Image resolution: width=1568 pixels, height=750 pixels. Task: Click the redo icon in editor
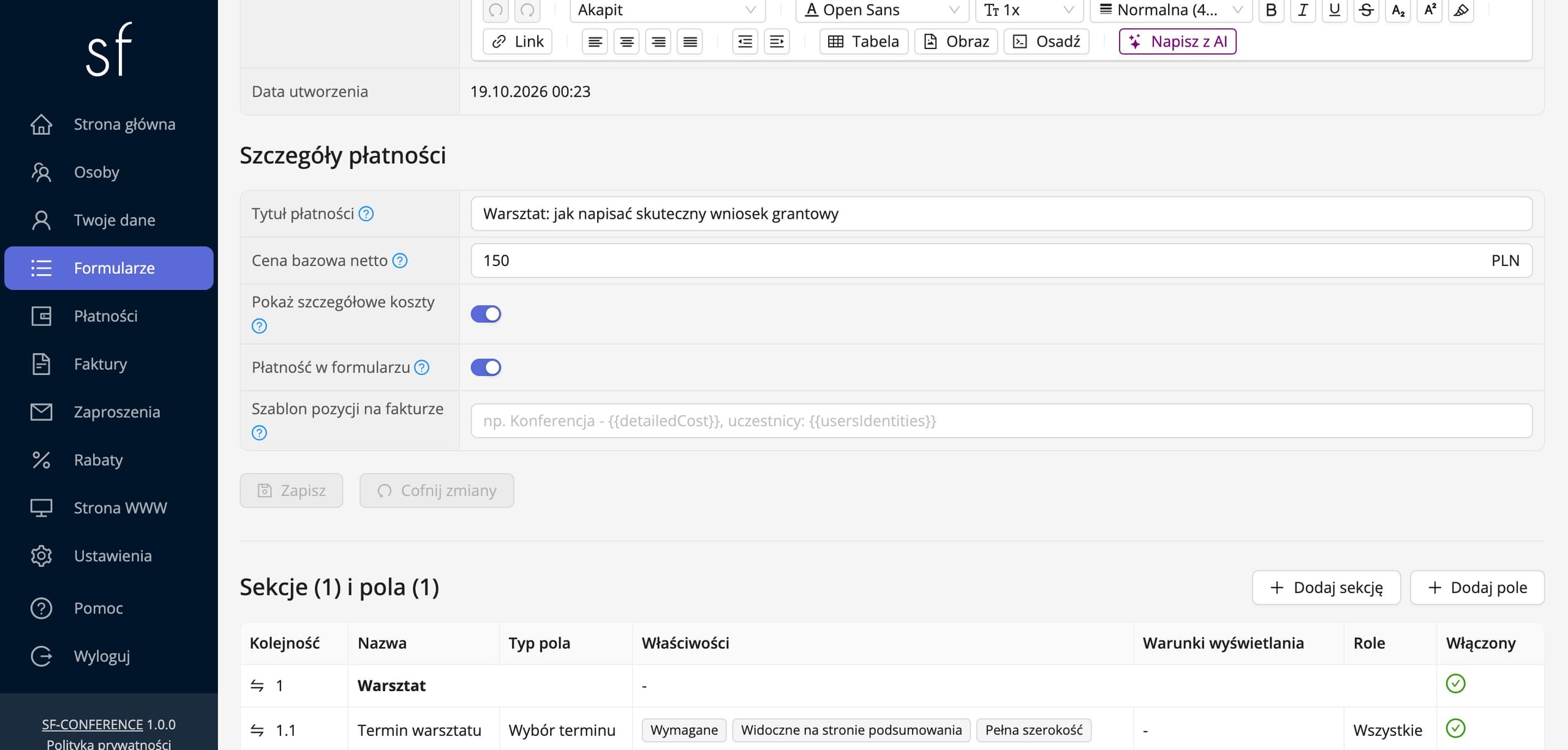click(x=527, y=10)
